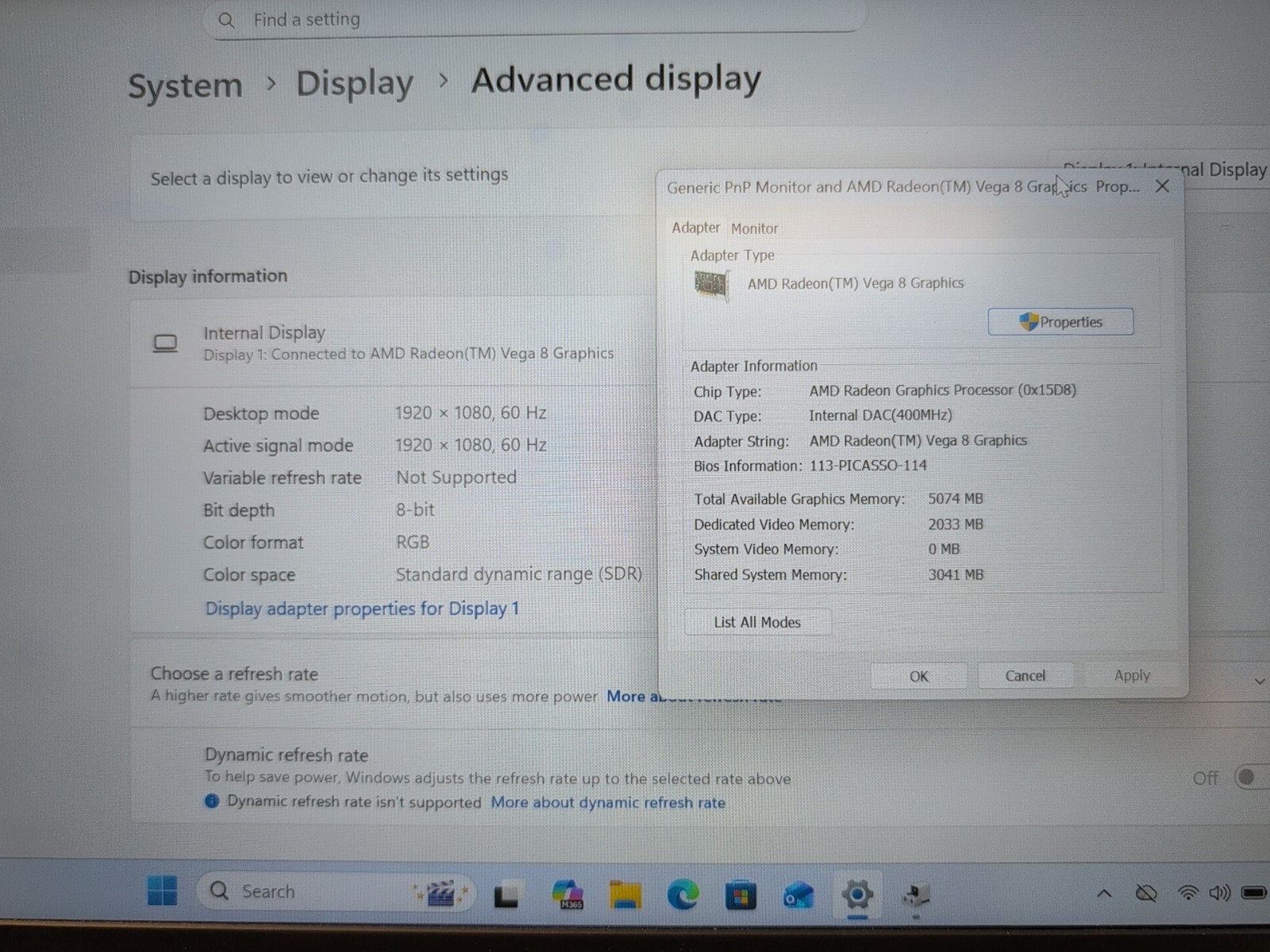Click the graphics adapter card icon
Viewport: 1270px width, 952px height.
point(711,284)
